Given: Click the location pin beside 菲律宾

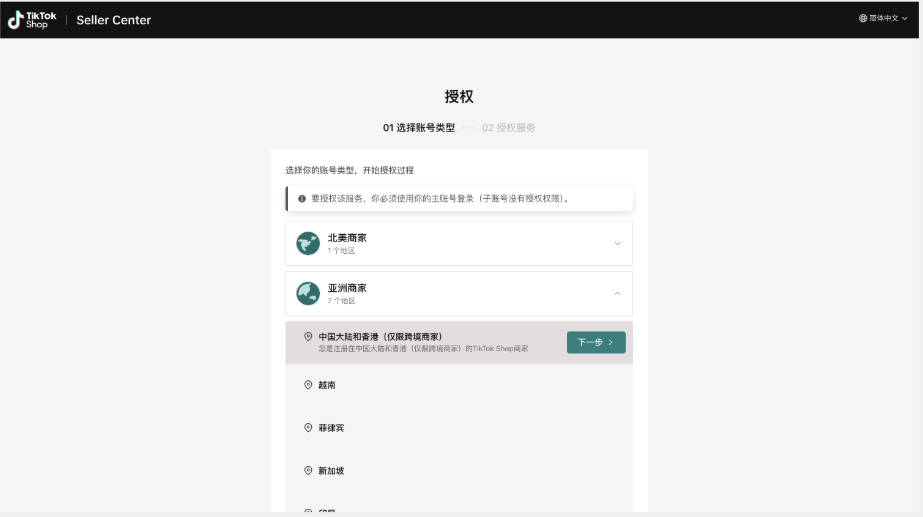Looking at the screenshot, I should [308, 427].
